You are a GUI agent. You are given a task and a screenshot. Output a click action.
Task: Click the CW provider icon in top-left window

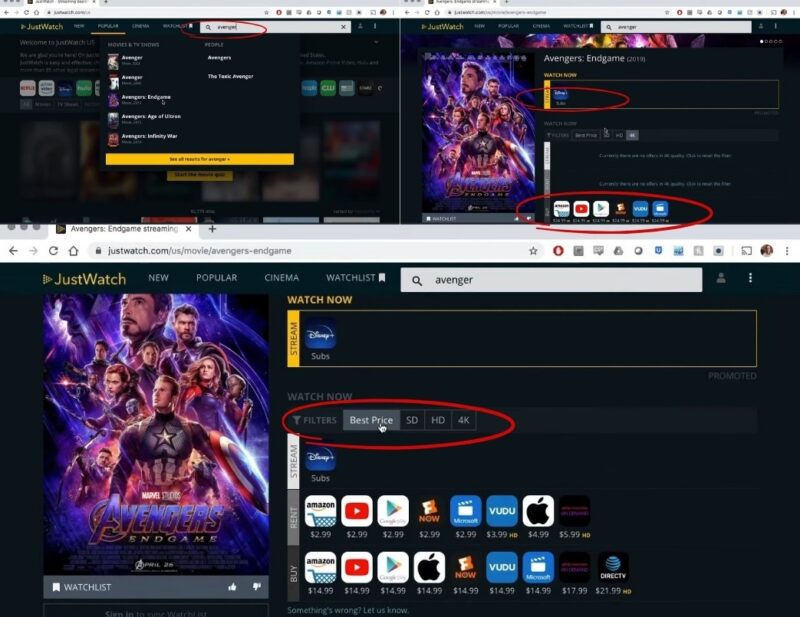328,88
